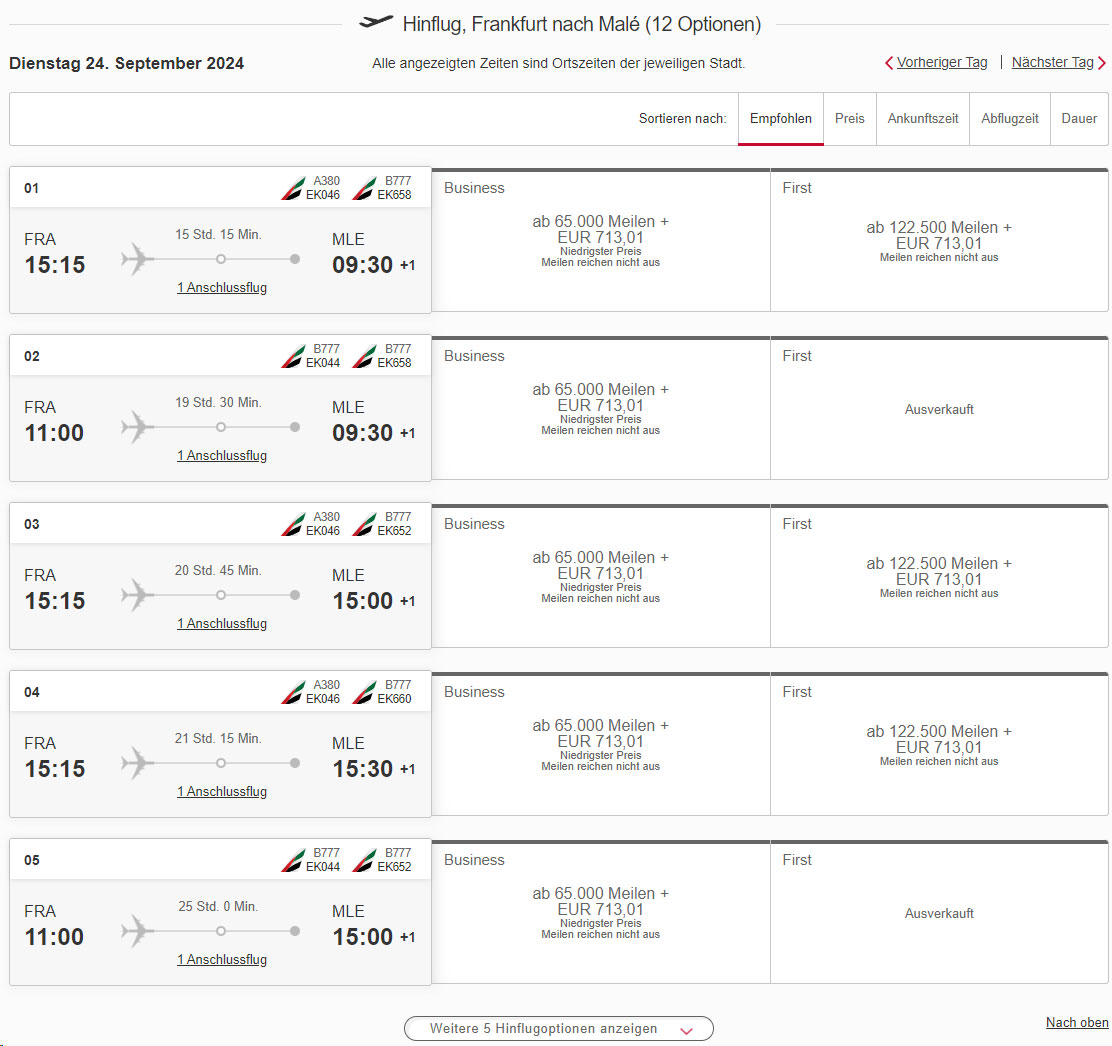
Task: Switch sorting to the Preis tab
Action: coord(849,118)
